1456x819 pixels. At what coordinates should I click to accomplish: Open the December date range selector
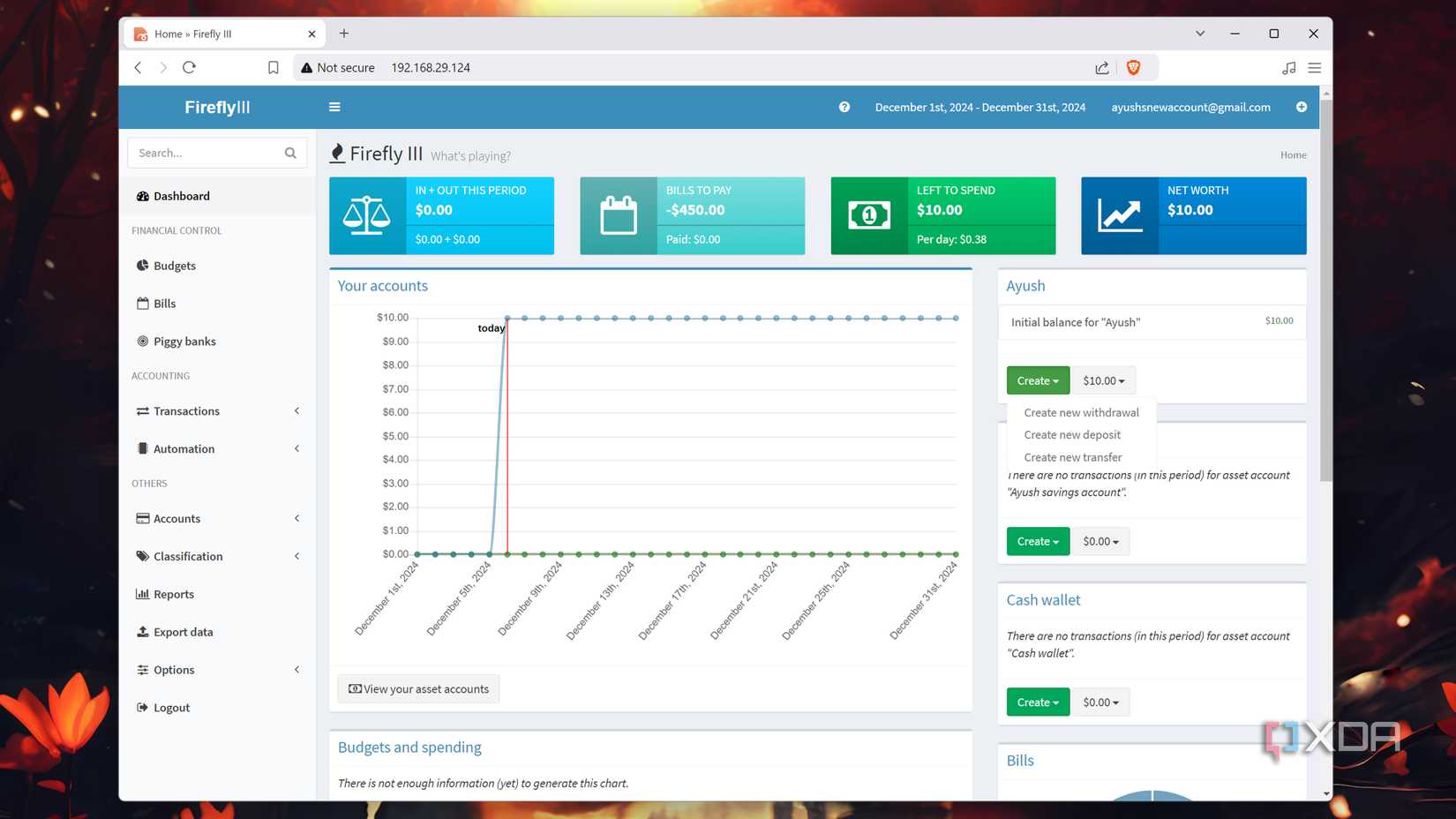979,107
